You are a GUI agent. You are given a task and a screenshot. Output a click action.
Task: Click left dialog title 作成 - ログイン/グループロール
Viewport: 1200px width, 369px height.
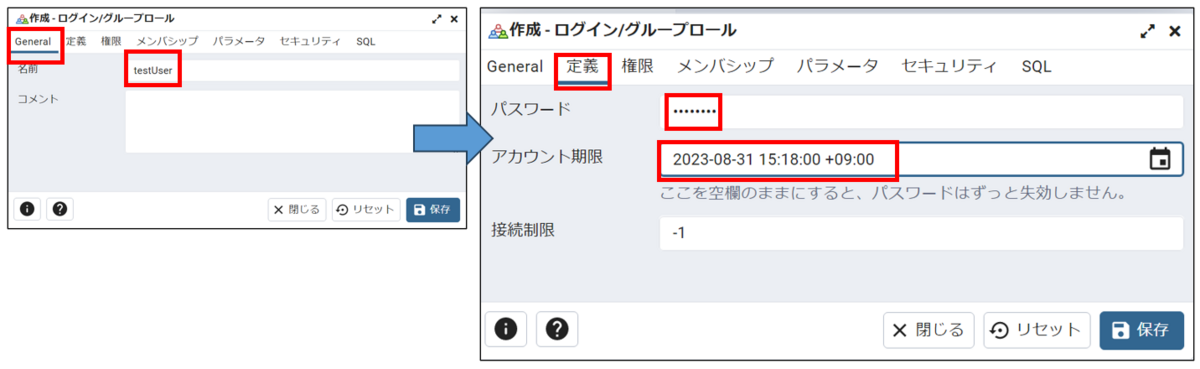[x=102, y=18]
